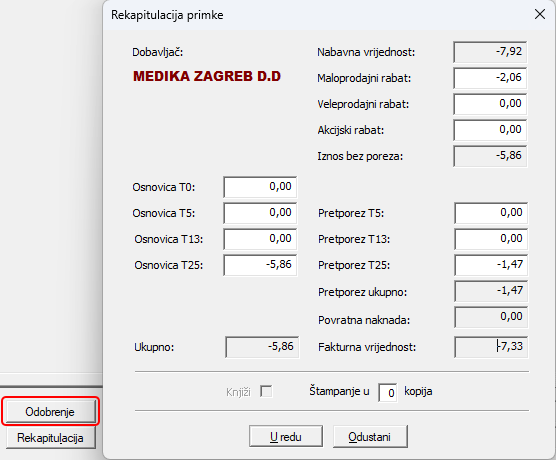Viewport: 556px width, 460px height.
Task: Toggle the Knjiži checkbox
Action: (266, 392)
